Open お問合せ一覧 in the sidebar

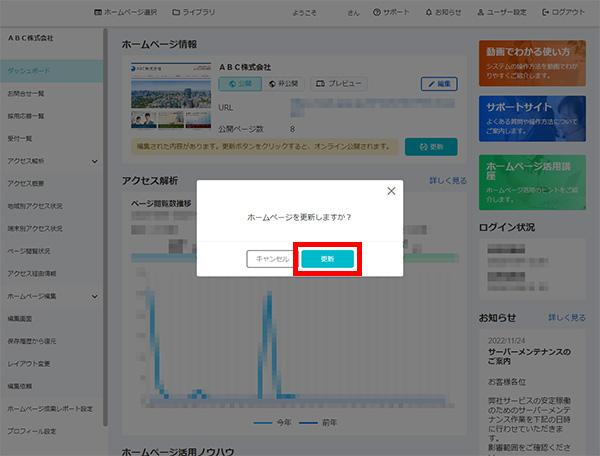(x=50, y=94)
